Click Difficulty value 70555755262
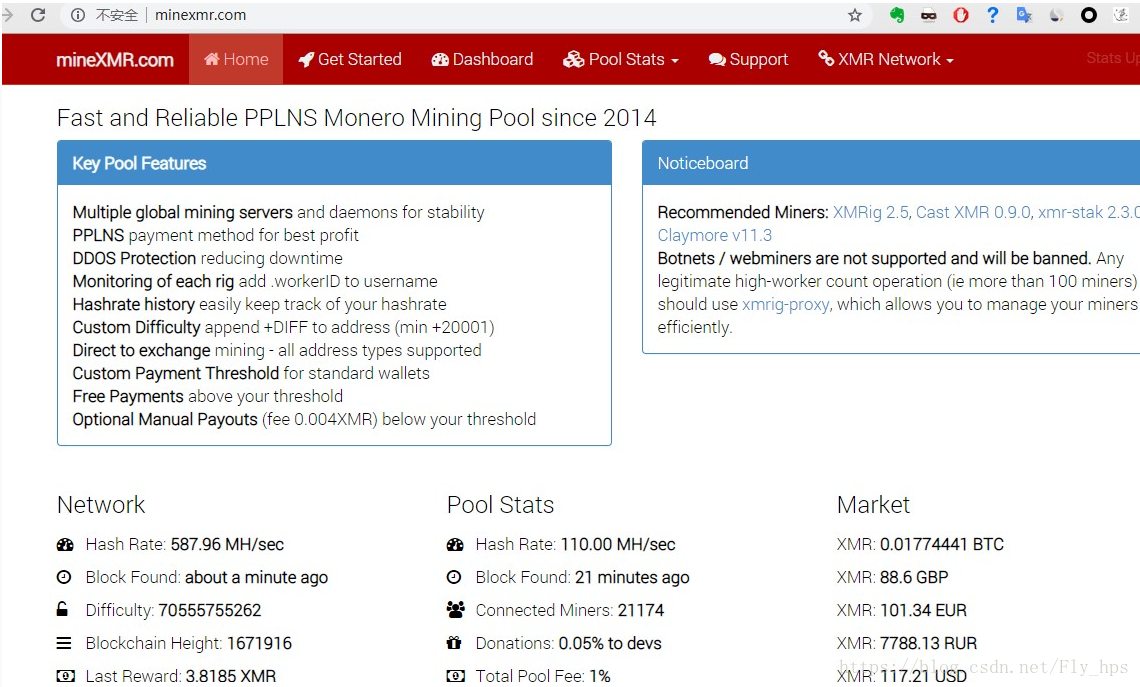 tap(209, 610)
